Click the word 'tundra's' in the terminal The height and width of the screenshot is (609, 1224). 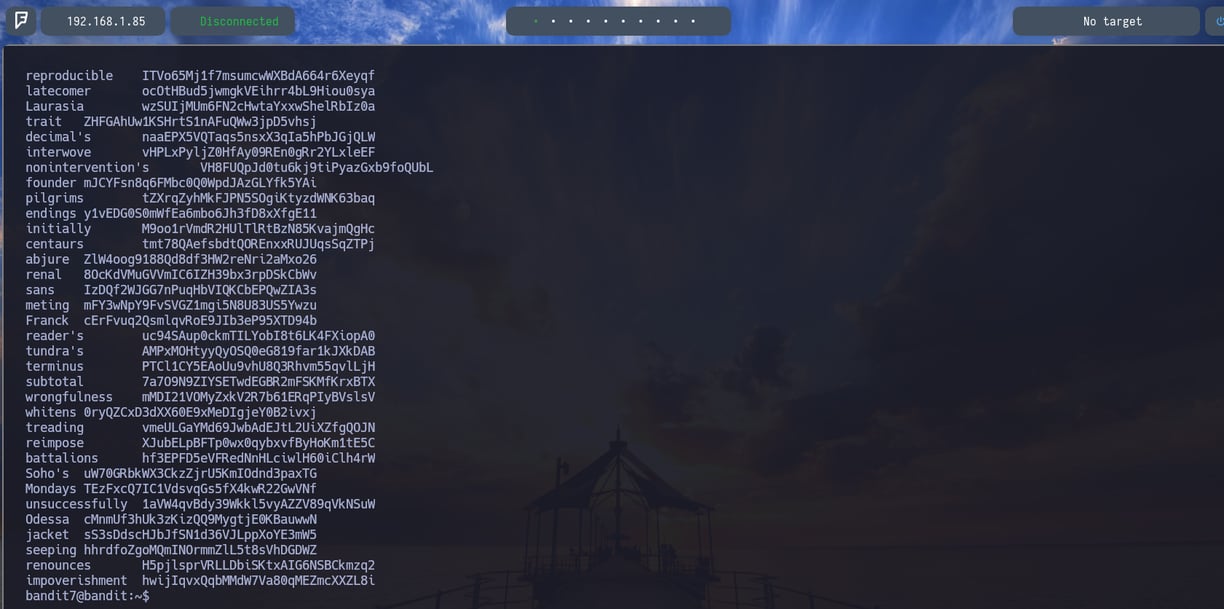pos(55,352)
